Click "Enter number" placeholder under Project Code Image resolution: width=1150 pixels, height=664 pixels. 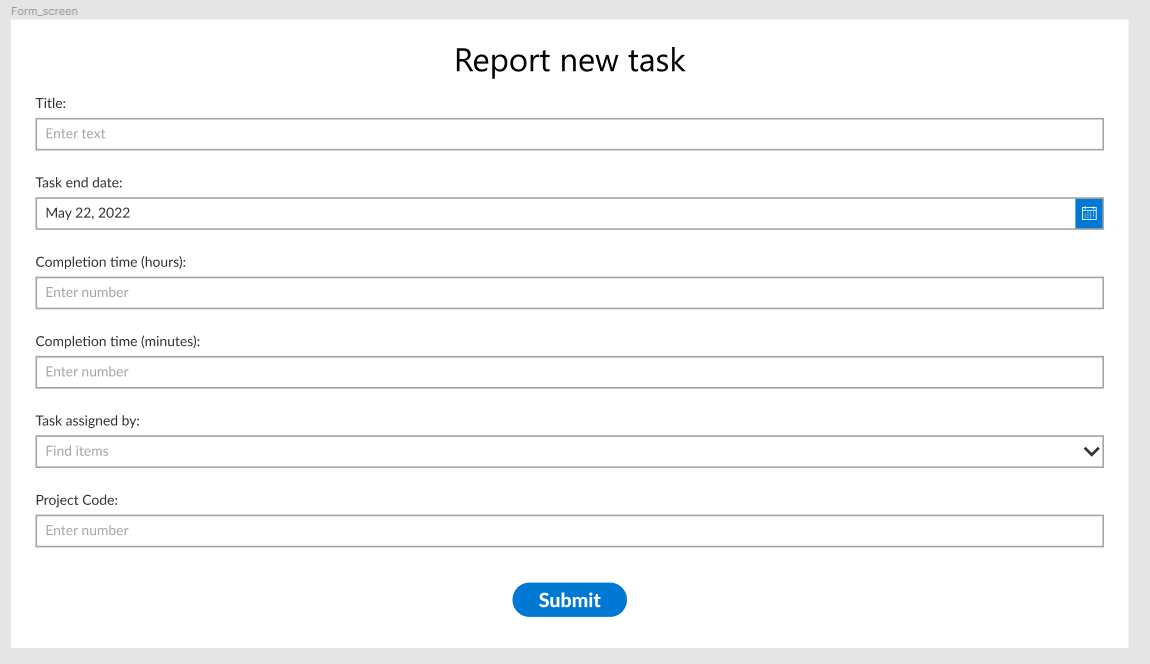click(87, 530)
